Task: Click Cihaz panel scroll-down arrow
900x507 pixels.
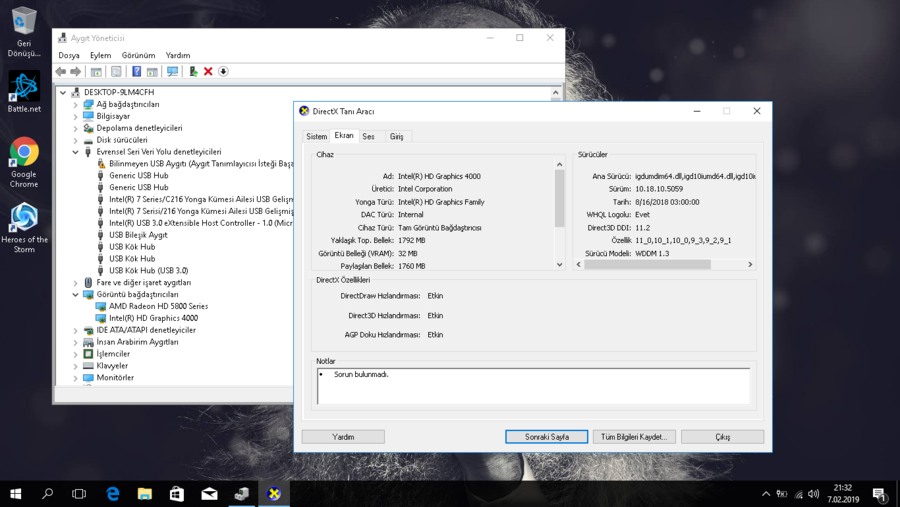Action: [560, 265]
